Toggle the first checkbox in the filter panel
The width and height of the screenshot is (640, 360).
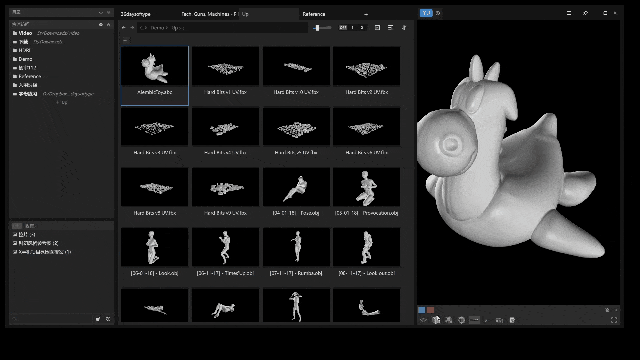15,235
